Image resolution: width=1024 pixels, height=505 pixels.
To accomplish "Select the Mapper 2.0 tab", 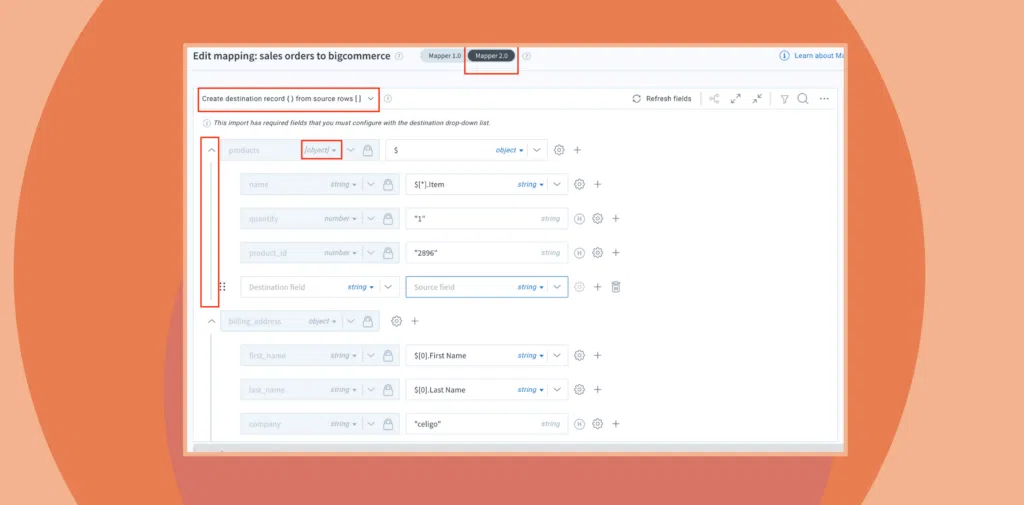I will click(493, 56).
